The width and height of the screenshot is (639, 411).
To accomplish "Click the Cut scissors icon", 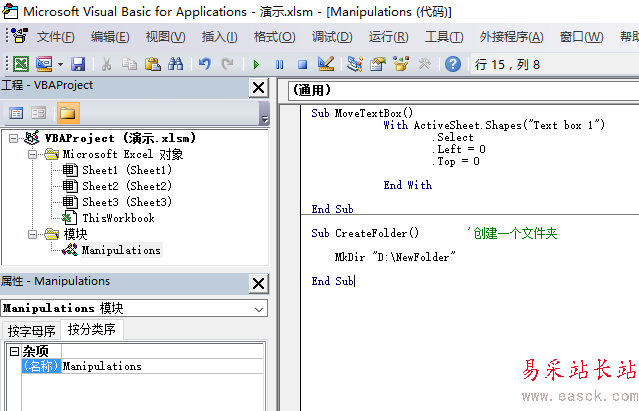I will click(106, 64).
